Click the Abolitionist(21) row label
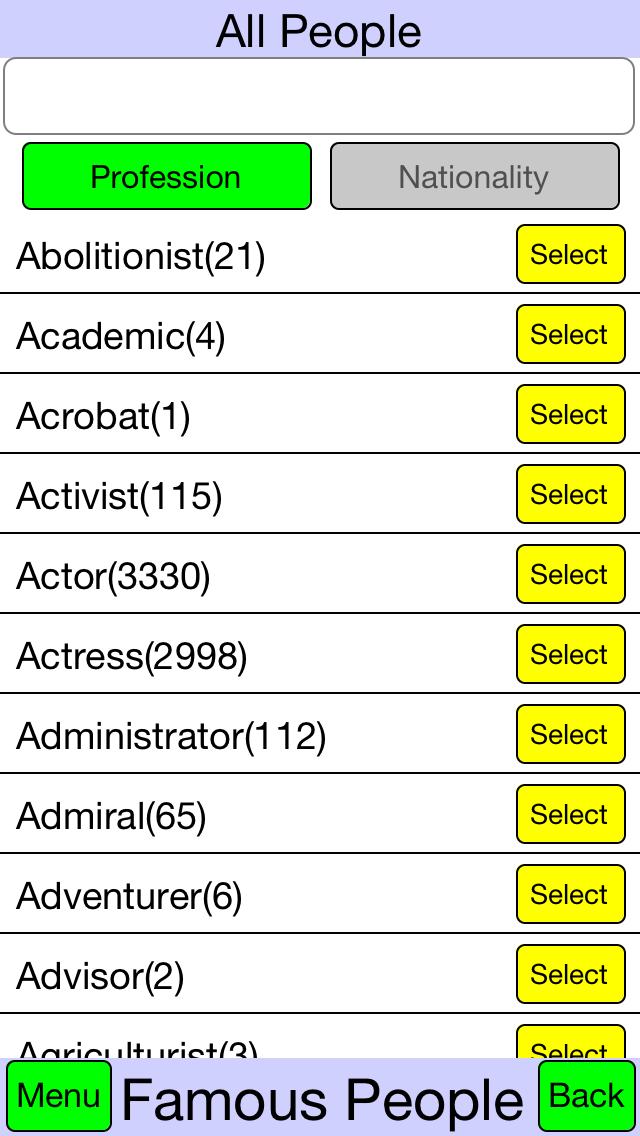The image size is (640, 1136). (x=141, y=257)
